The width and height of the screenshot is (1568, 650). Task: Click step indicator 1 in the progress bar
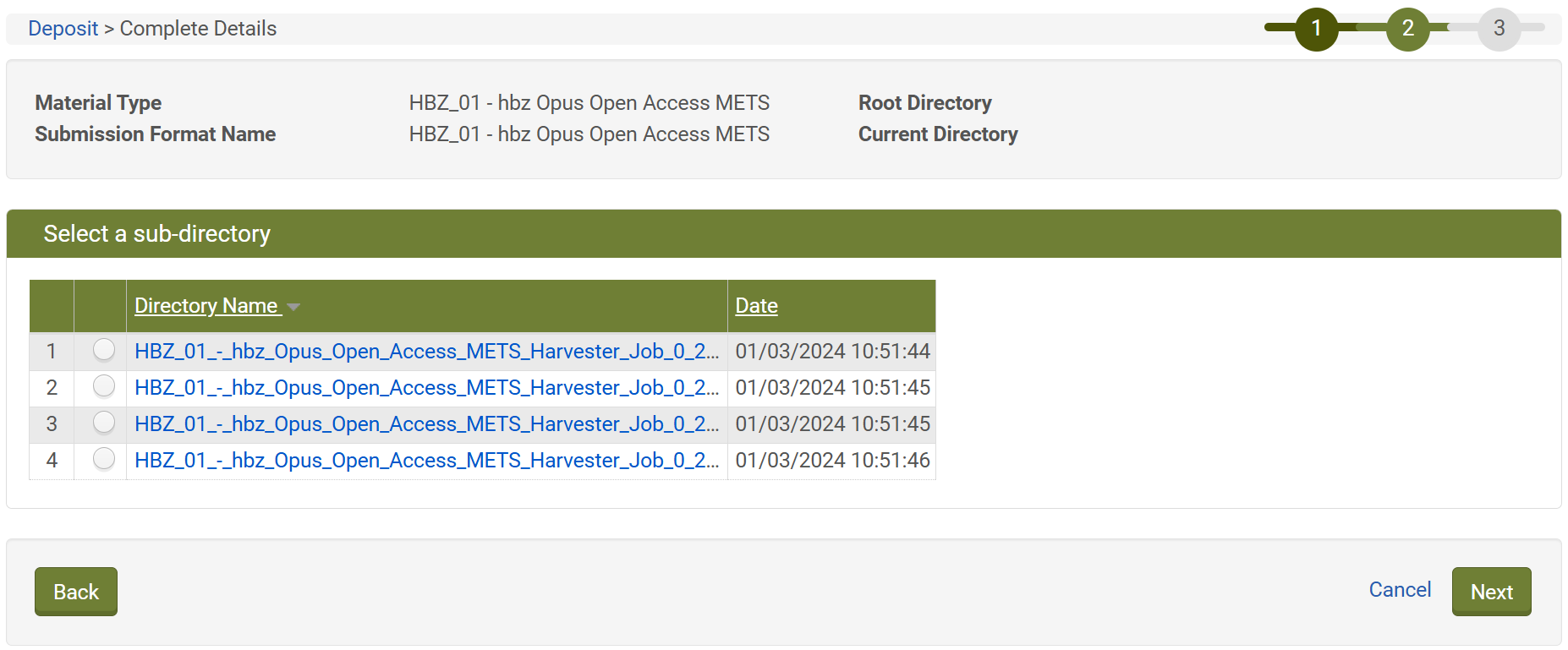[x=1316, y=28]
